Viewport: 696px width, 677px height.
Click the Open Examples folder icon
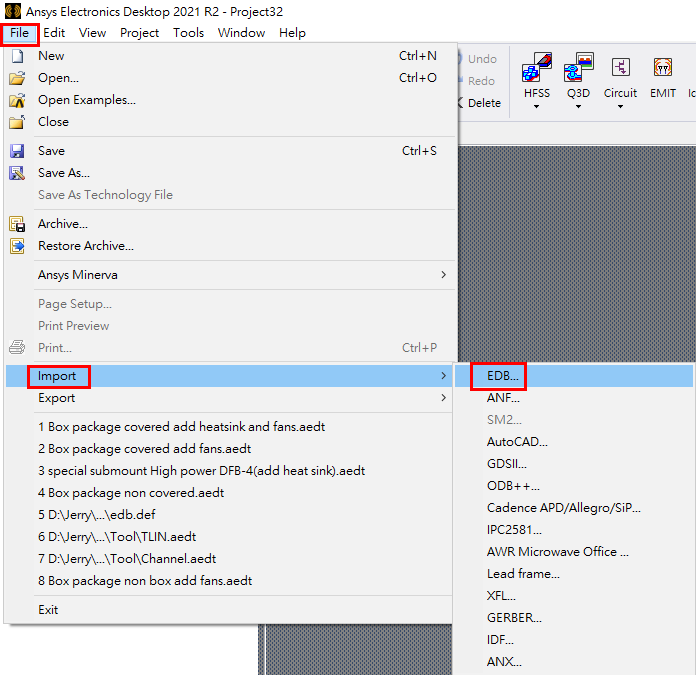(17, 100)
